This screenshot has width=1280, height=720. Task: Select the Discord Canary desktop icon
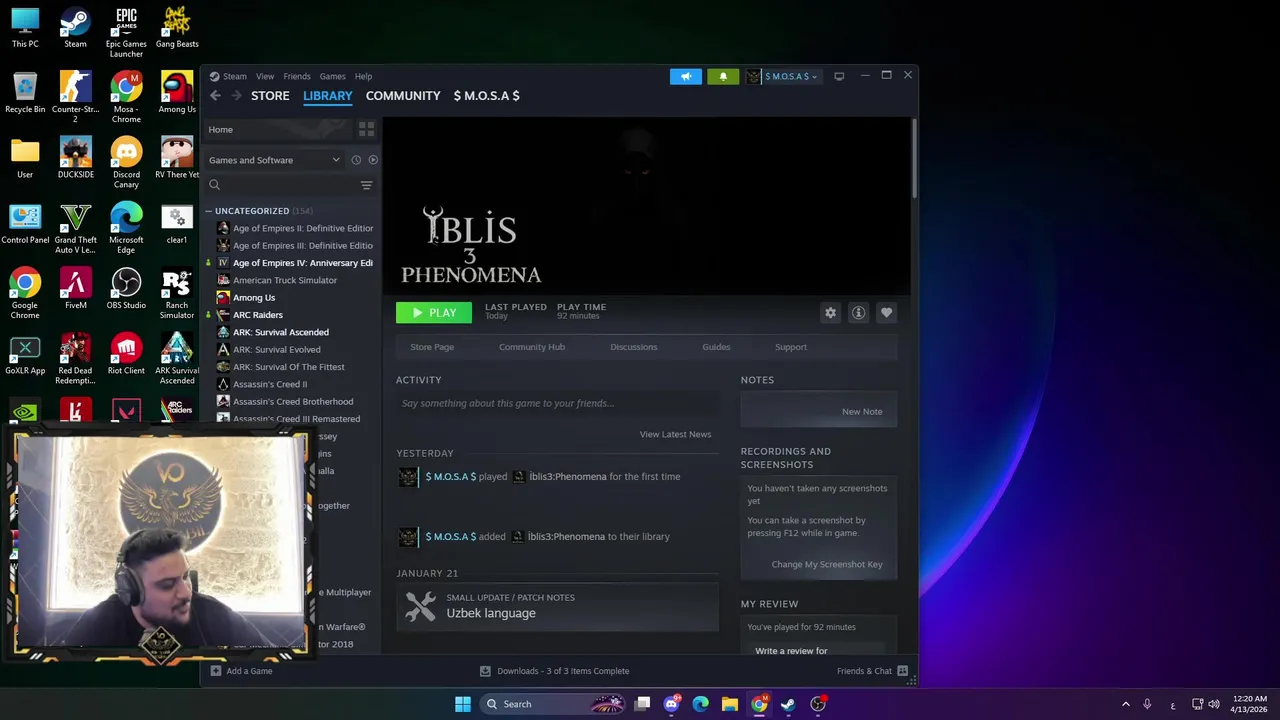click(x=126, y=163)
